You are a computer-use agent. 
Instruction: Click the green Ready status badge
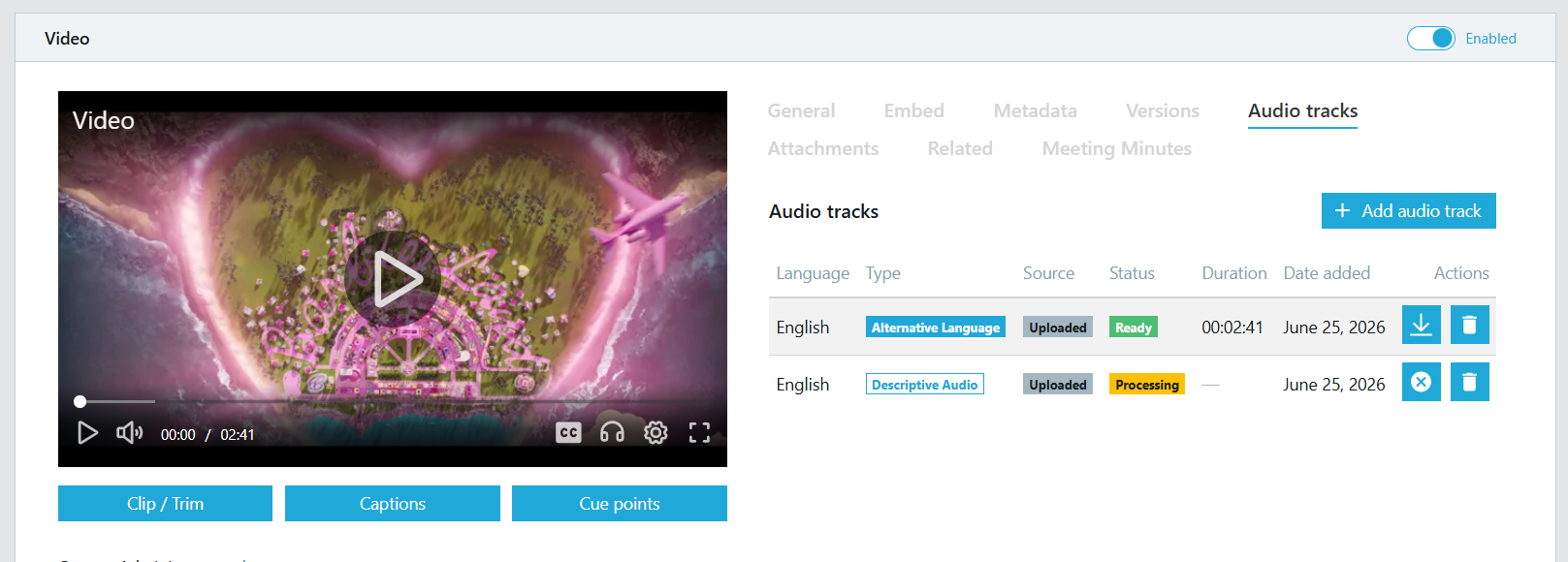(1134, 328)
